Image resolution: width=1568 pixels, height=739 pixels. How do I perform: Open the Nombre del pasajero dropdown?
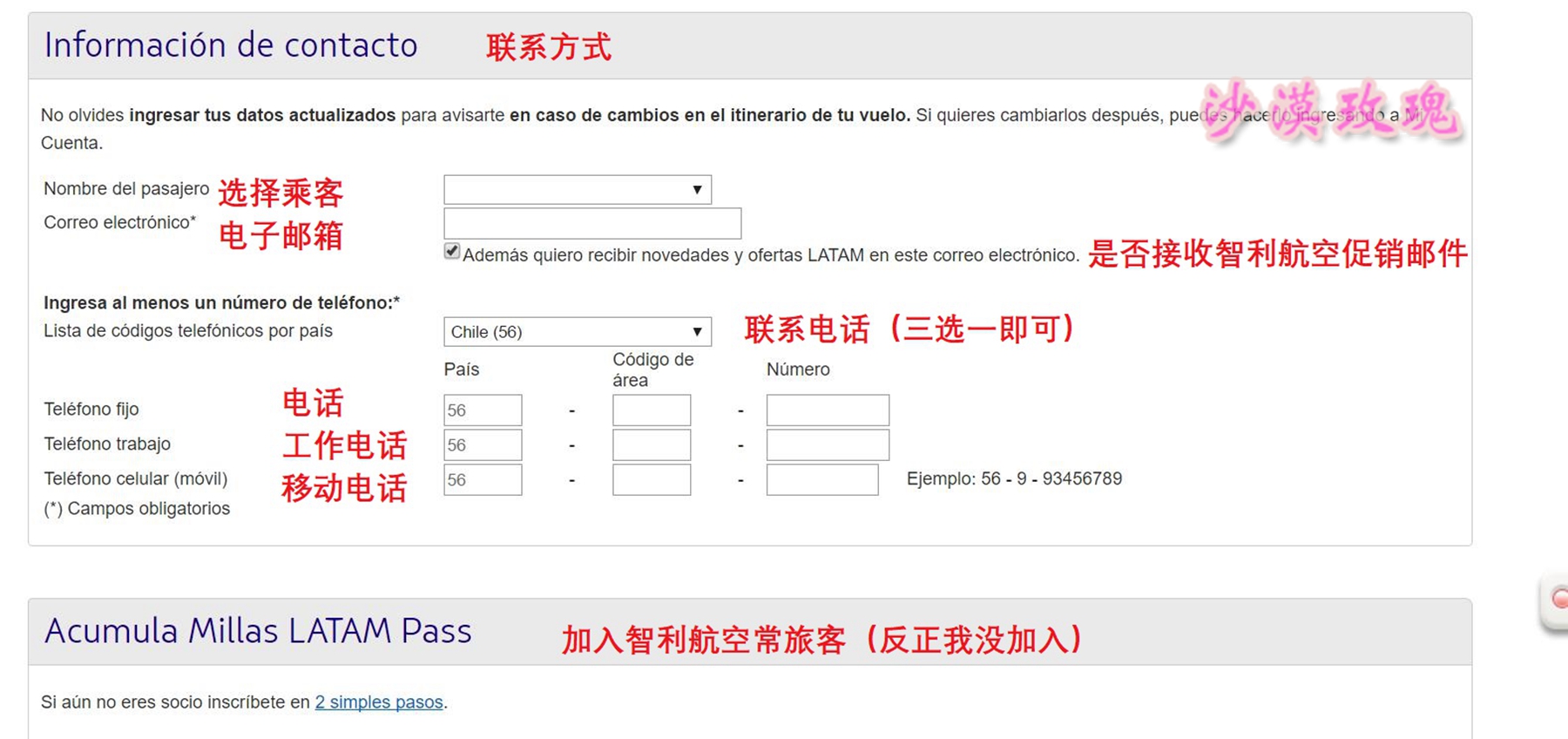pyautogui.click(x=578, y=190)
